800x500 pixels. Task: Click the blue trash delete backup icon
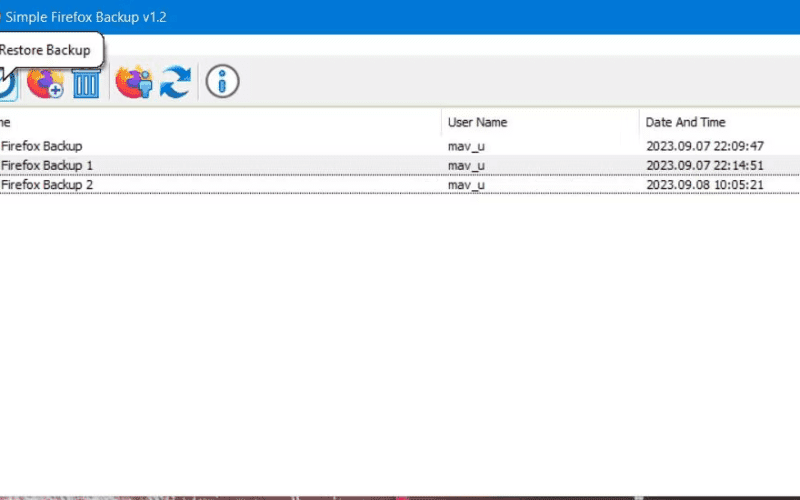[86, 84]
